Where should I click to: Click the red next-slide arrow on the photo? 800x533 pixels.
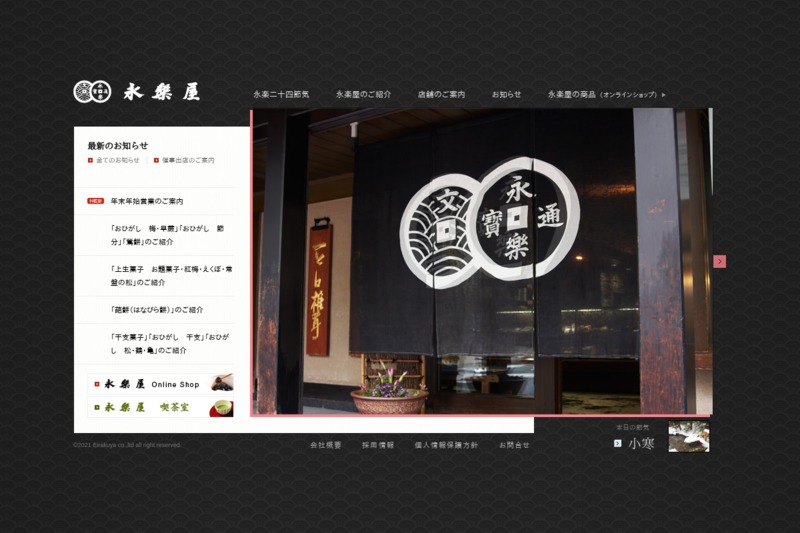click(x=719, y=261)
